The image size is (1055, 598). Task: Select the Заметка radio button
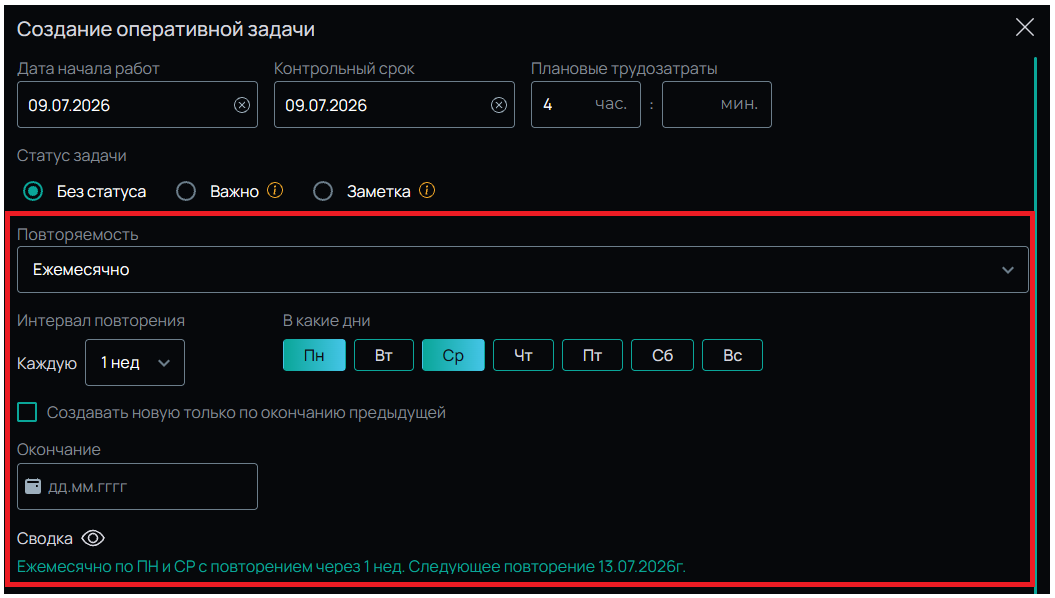pyautogui.click(x=323, y=191)
